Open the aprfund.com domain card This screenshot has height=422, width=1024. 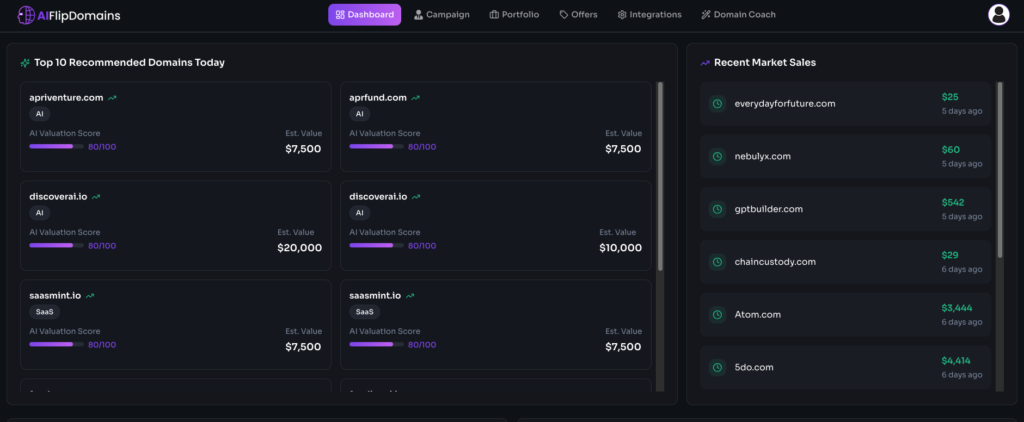(496, 127)
